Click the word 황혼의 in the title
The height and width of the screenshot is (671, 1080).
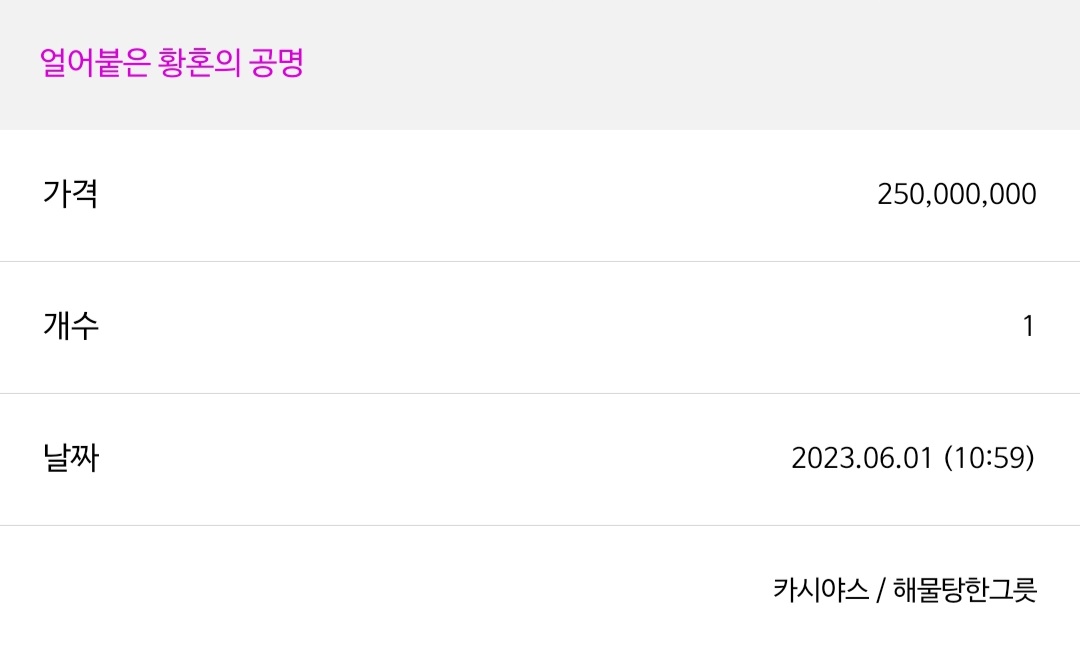[x=199, y=63]
